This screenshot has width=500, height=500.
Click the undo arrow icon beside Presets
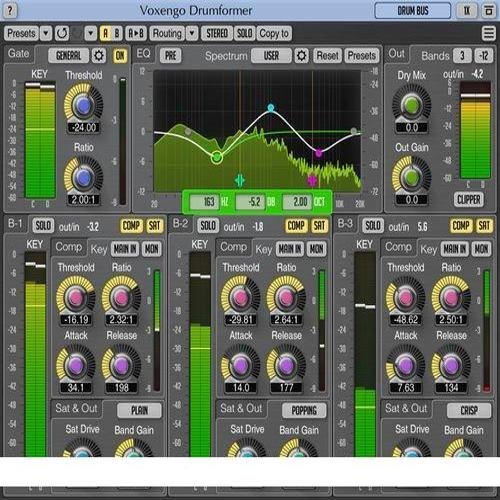(x=62, y=33)
